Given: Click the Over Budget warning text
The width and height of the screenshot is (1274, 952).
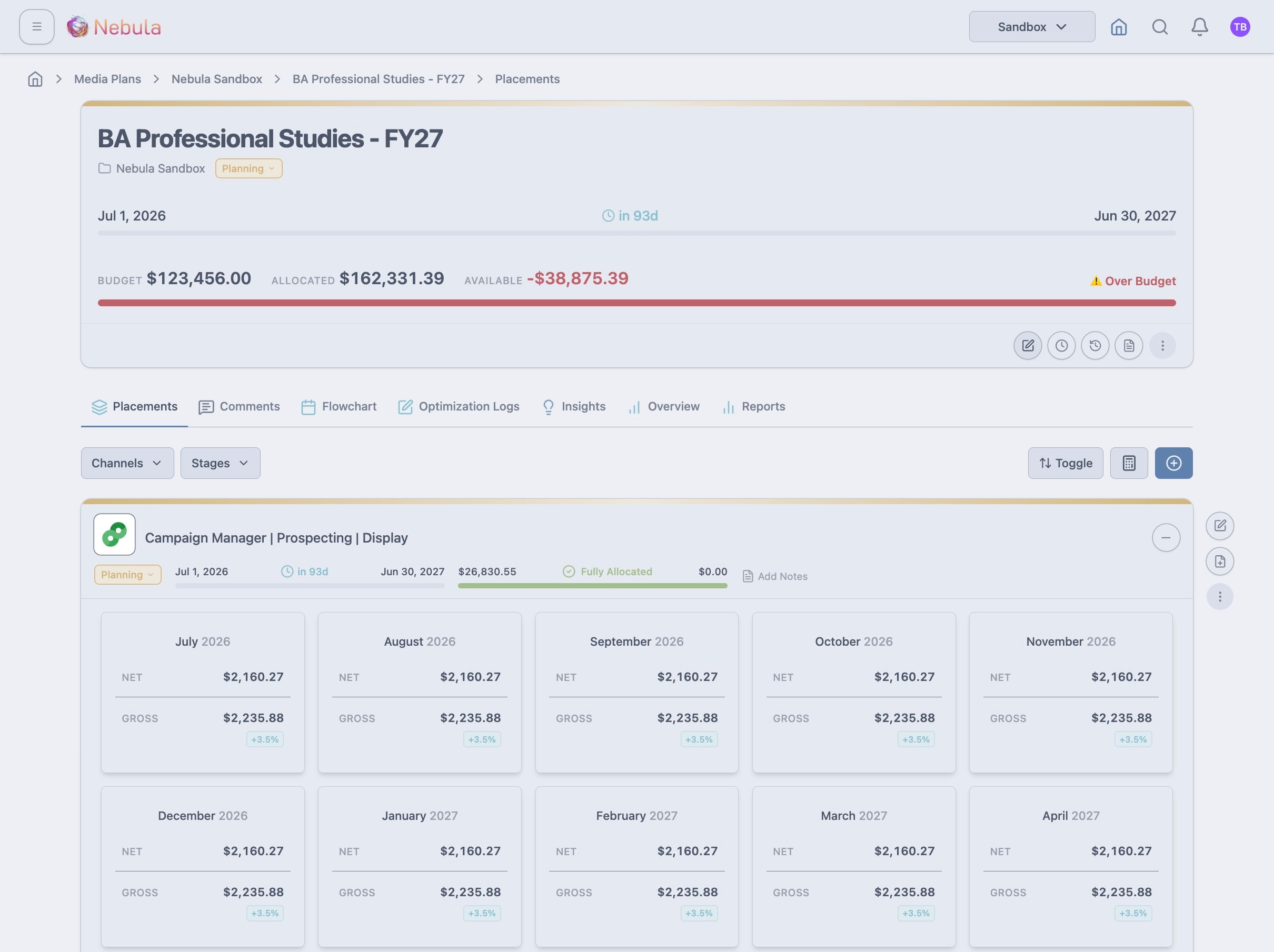Looking at the screenshot, I should 1140,281.
